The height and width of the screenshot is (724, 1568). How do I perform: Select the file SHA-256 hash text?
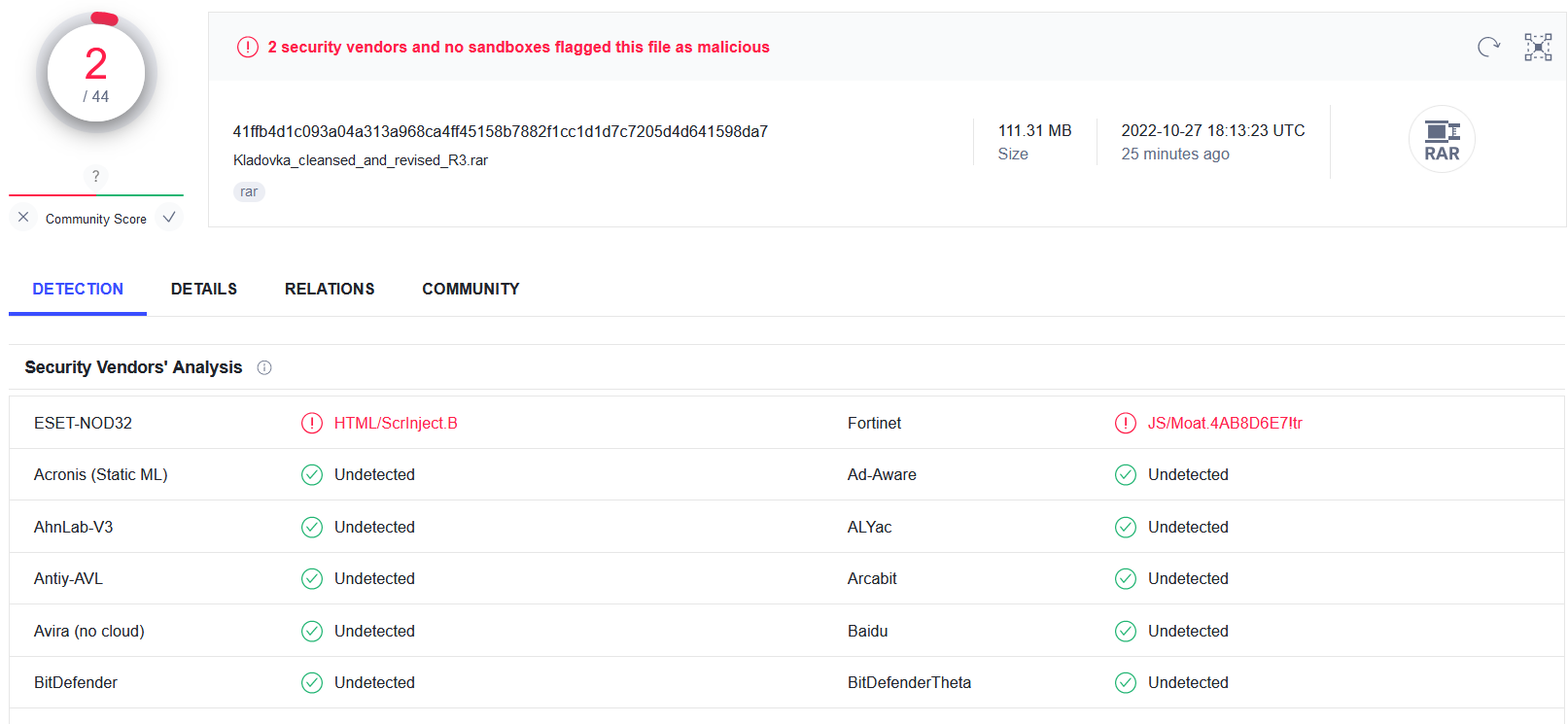pos(501,131)
